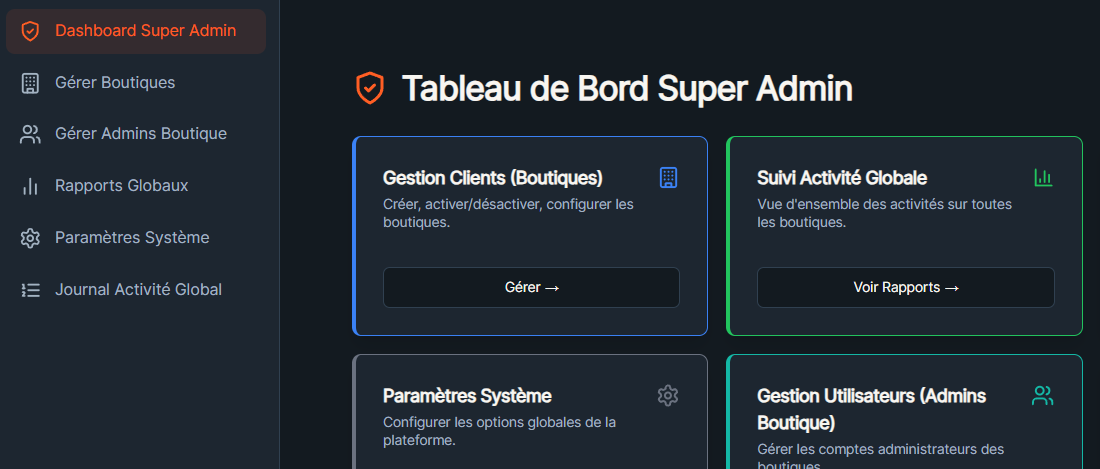Click the green chart icon in Suivi Activité card

1043,177
